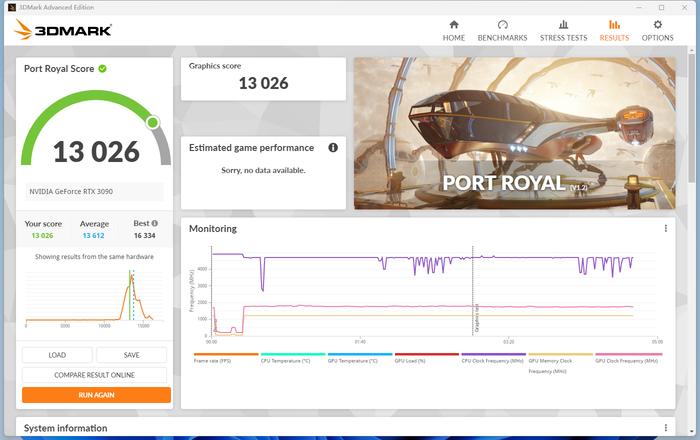
Task: Click info icon beside Estimated game performance
Action: (x=333, y=148)
